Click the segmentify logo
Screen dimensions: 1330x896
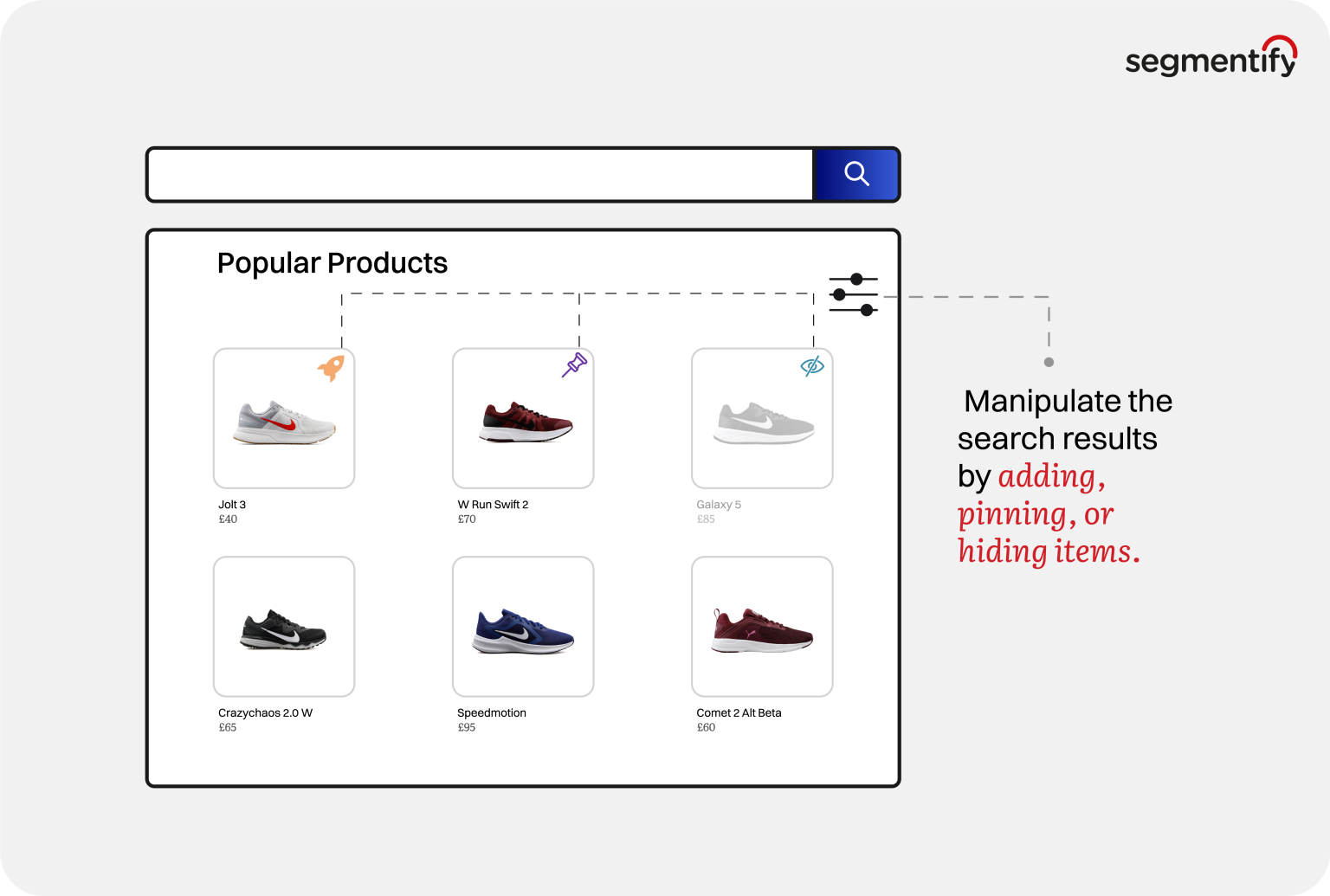coord(1211,59)
